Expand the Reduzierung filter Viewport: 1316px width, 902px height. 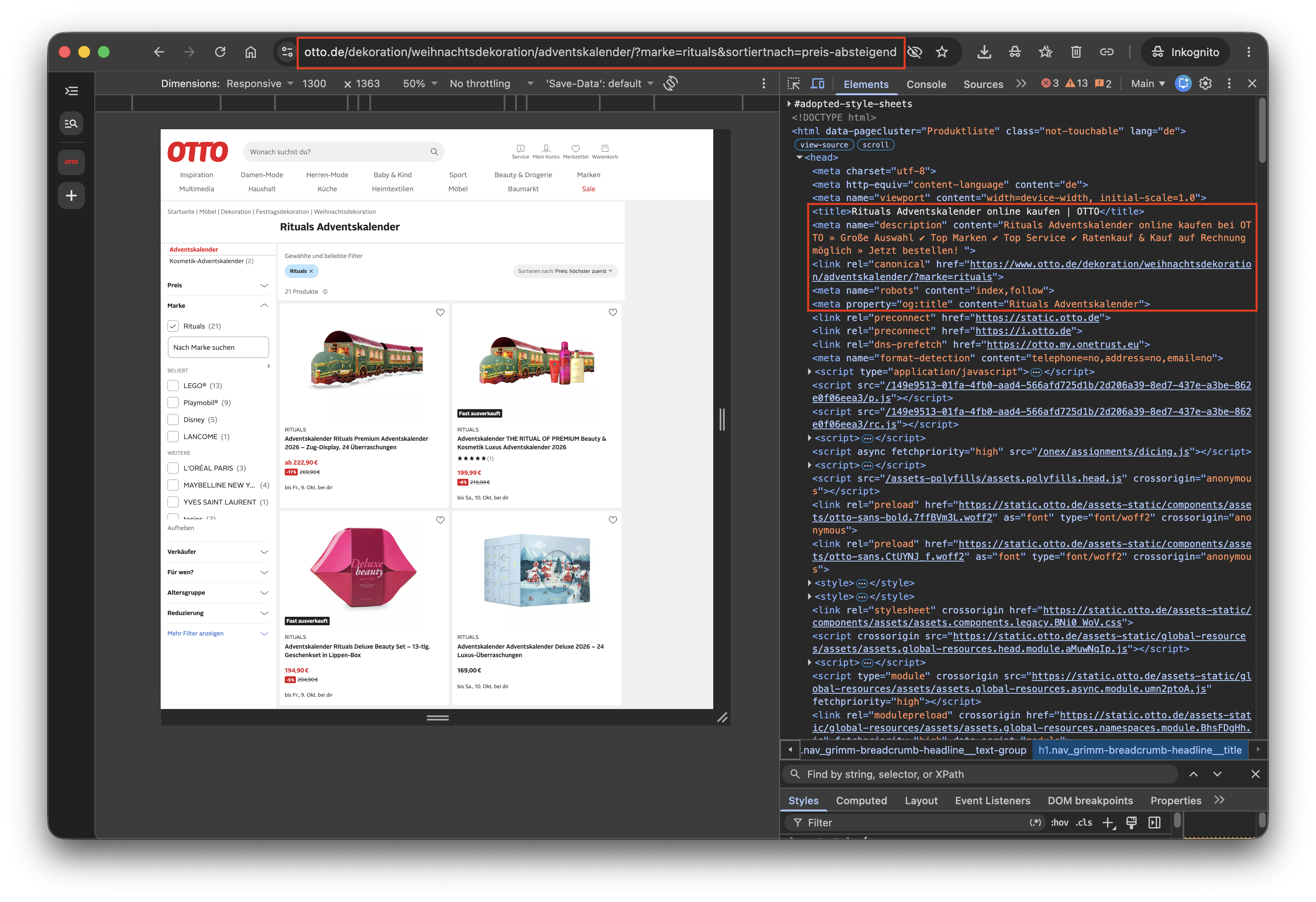coord(218,613)
